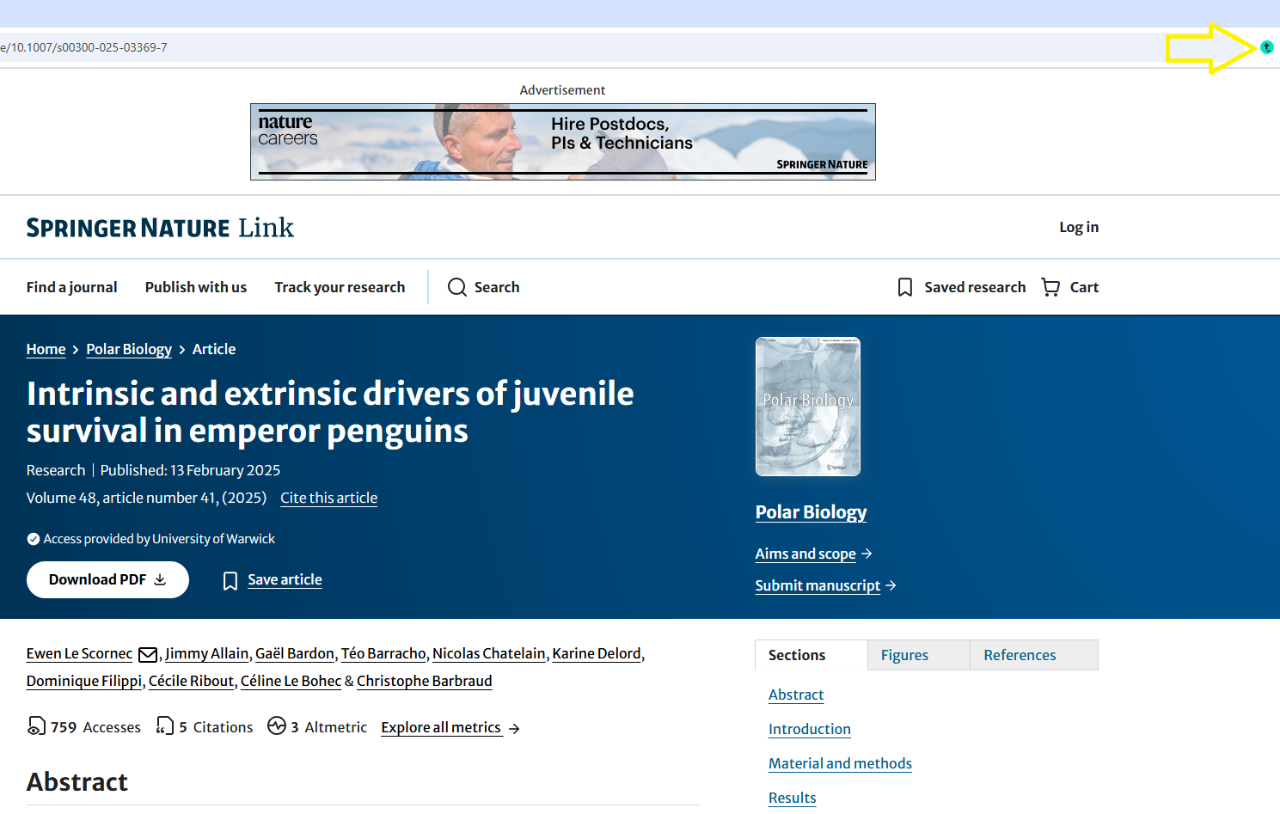
Task: Open the Search function
Action: (483, 287)
